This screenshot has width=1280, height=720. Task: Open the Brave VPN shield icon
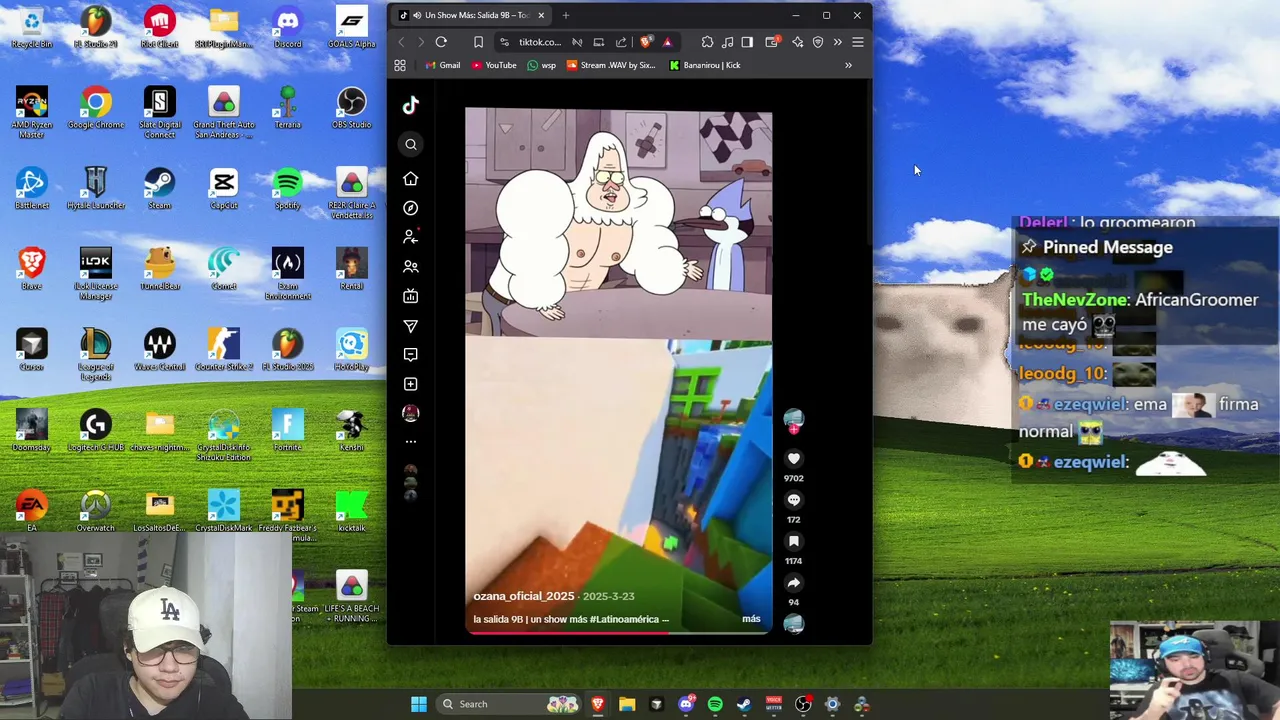coord(818,42)
